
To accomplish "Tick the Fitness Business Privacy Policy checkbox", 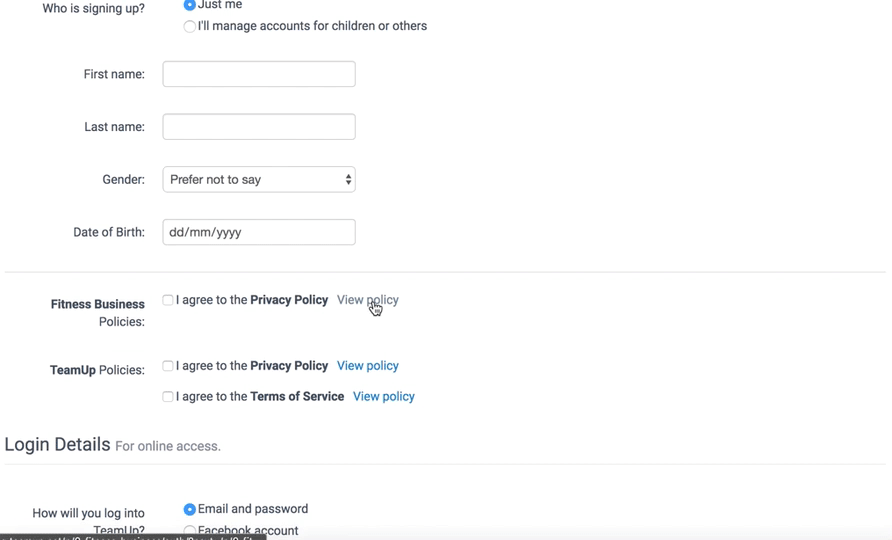I will click(168, 300).
